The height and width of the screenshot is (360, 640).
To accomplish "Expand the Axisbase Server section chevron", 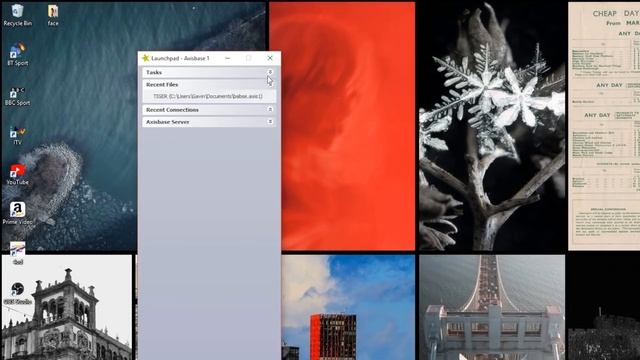I will click(270, 122).
